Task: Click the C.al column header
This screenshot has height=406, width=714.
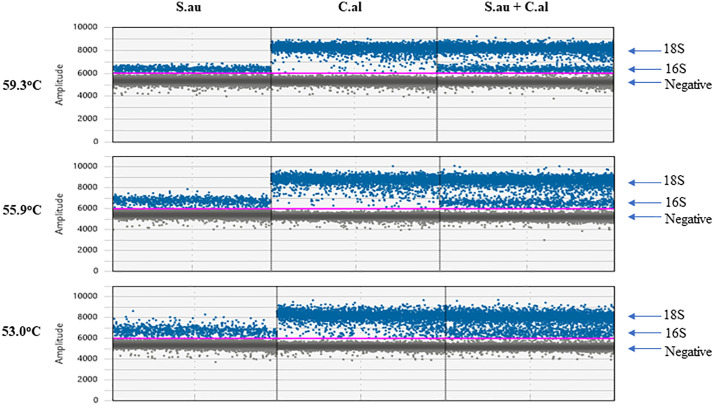Action: point(350,7)
